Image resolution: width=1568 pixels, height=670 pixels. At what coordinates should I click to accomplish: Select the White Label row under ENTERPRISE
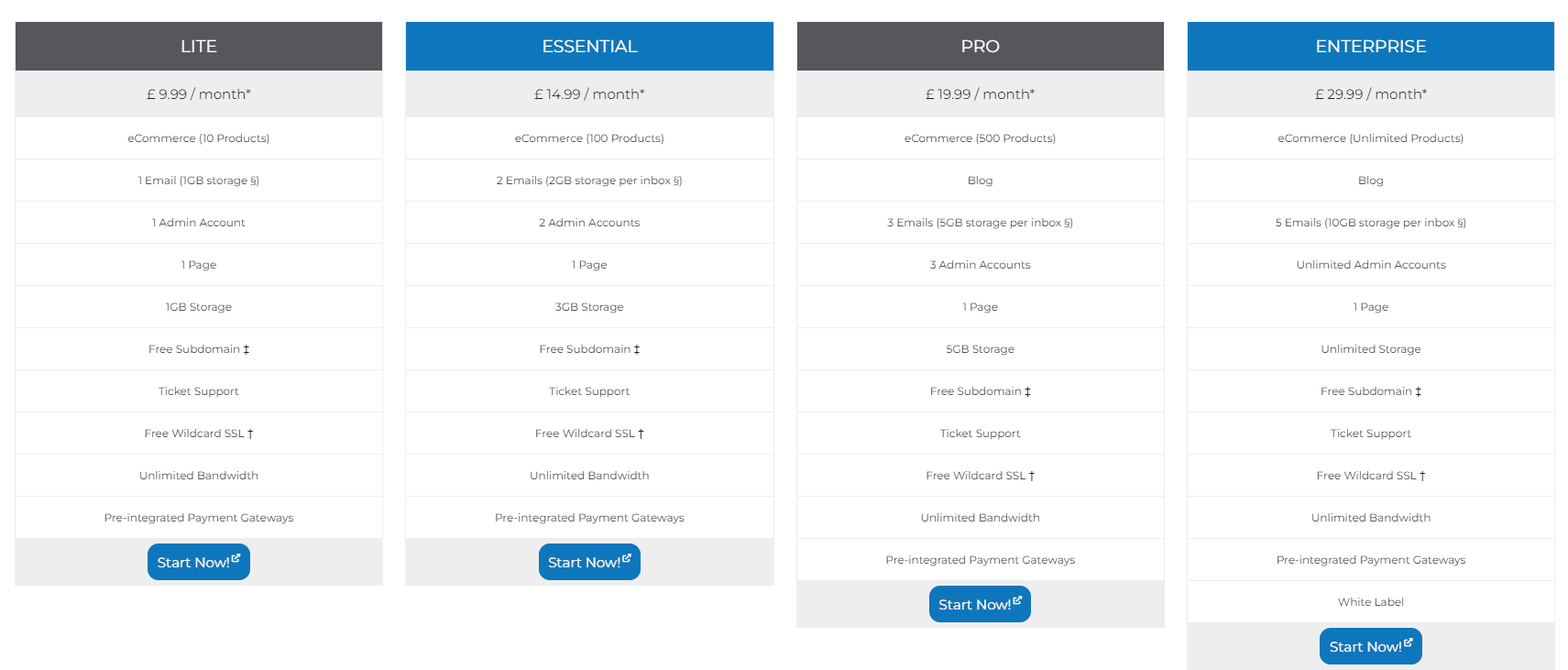[1370, 601]
